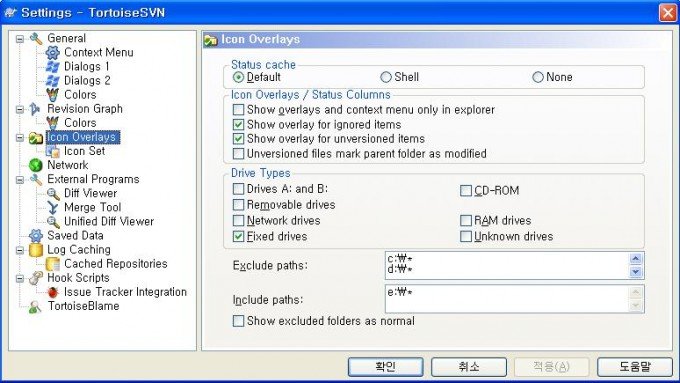Click the Context Menu gear icon
This screenshot has height=383, width=680.
[x=52, y=52]
